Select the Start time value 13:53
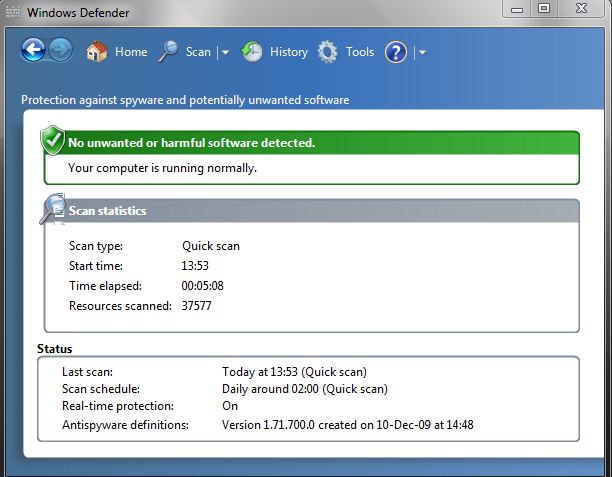 [x=195, y=266]
